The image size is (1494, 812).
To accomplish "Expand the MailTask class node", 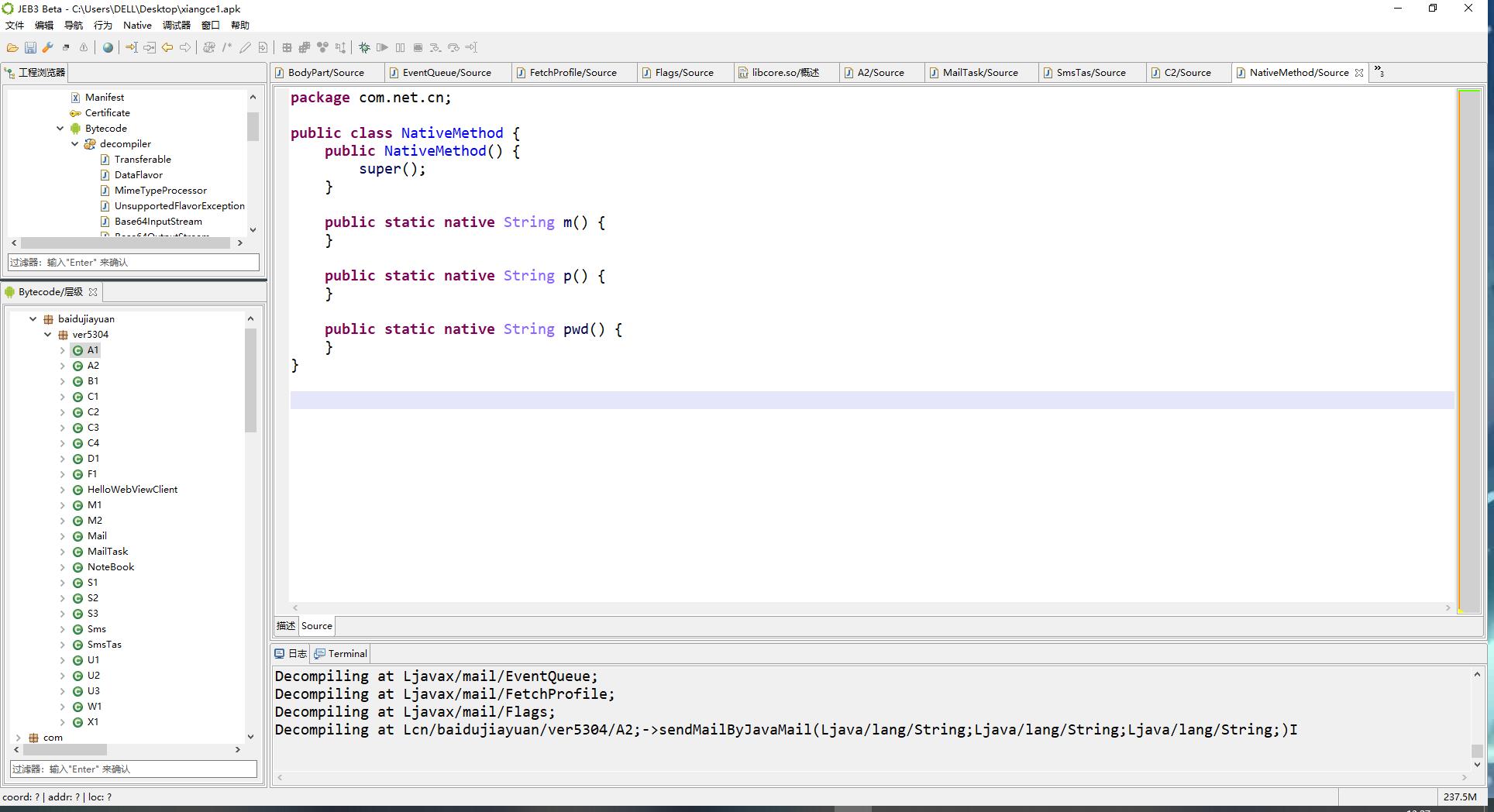I will pyautogui.click(x=63, y=552).
